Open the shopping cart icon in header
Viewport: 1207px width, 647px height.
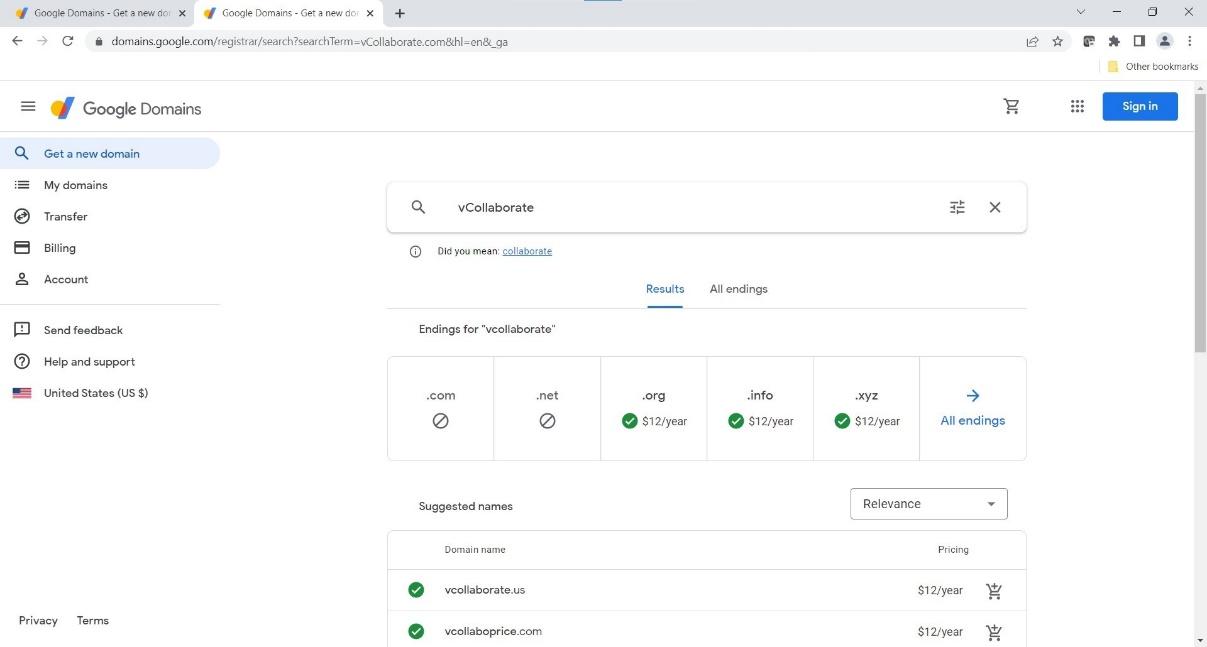[x=1012, y=107]
